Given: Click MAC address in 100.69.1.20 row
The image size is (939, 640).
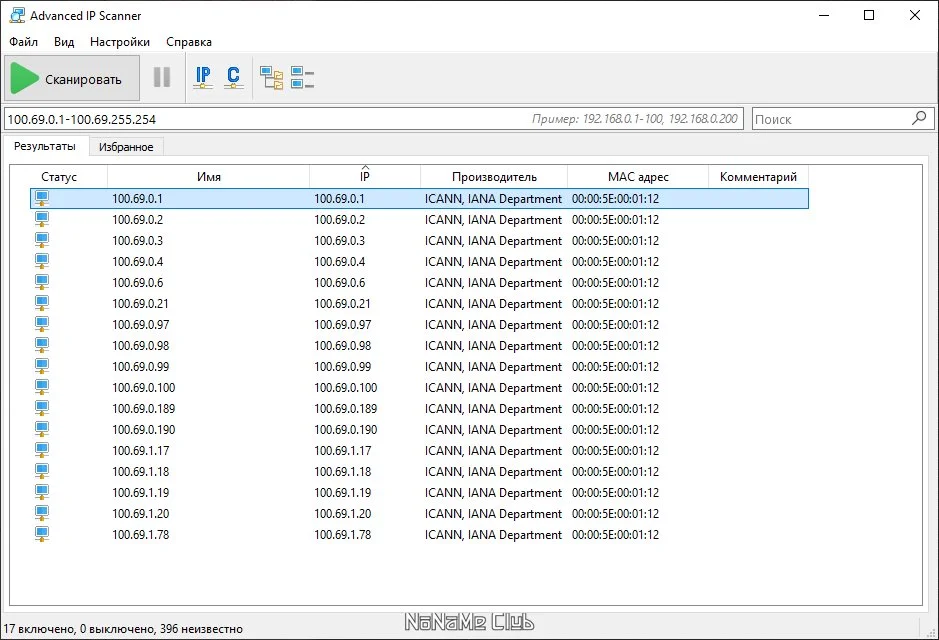Looking at the screenshot, I should click(615, 514).
